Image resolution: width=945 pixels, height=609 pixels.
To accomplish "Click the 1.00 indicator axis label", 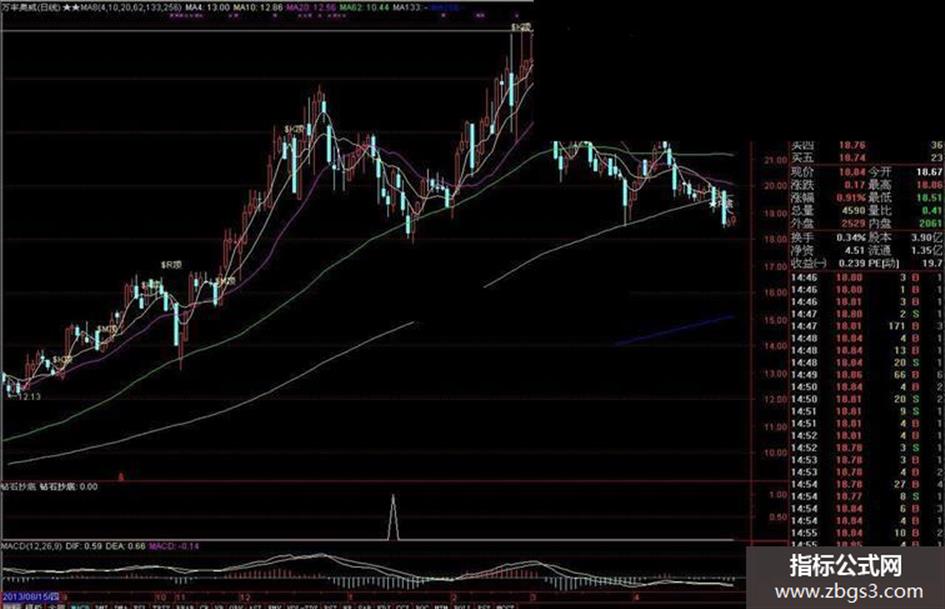I will tap(778, 494).
